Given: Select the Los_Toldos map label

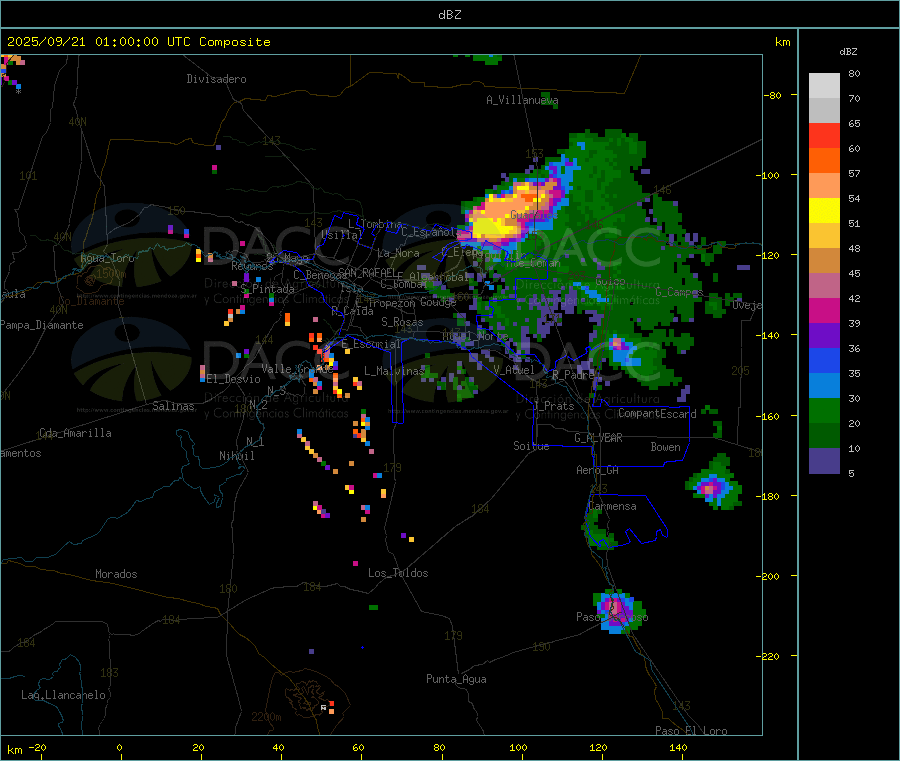Looking at the screenshot, I should click(398, 573).
